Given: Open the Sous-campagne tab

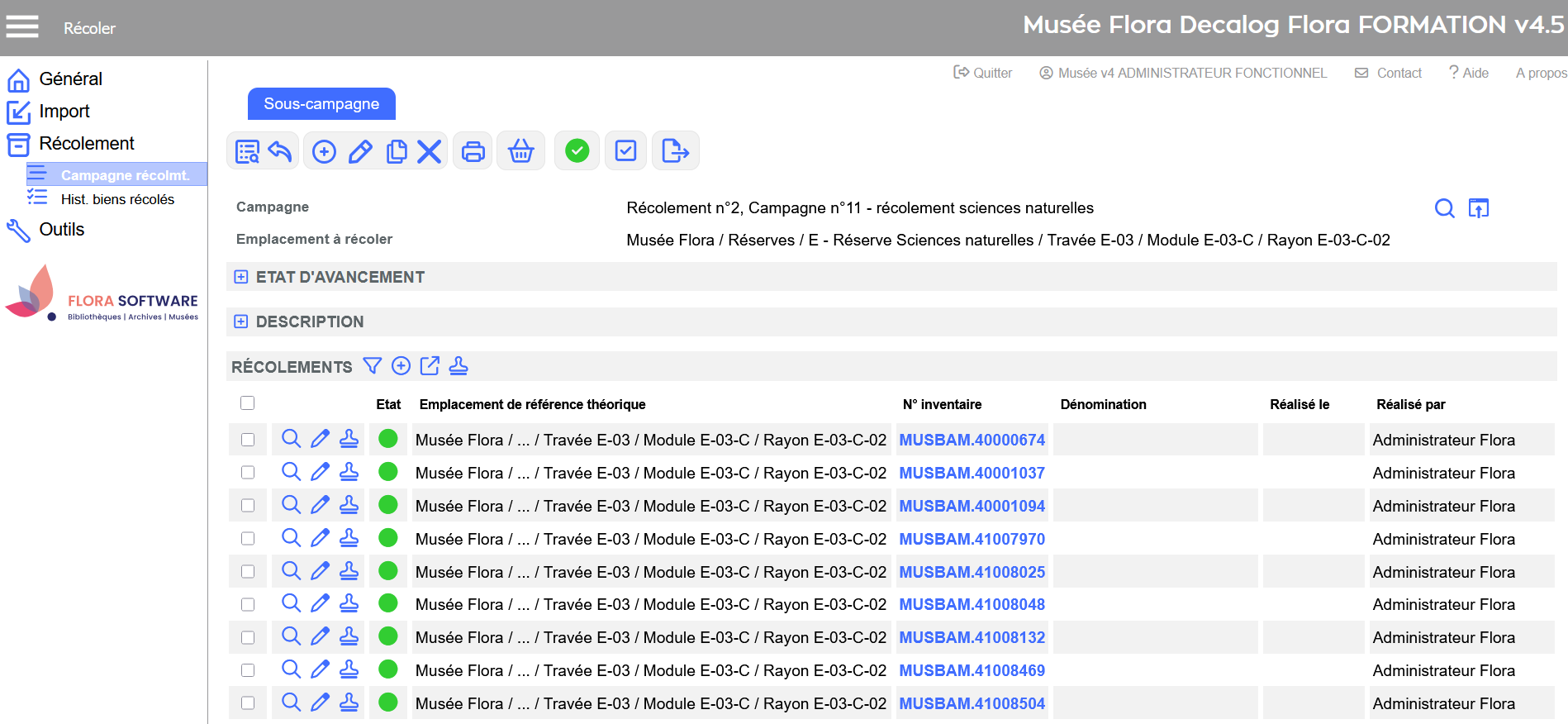Looking at the screenshot, I should tap(321, 104).
